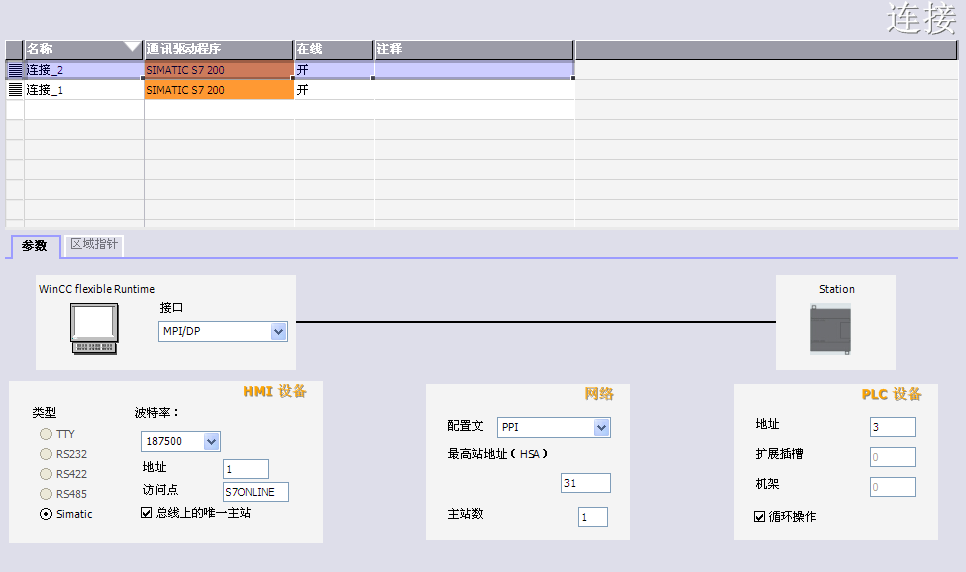Select the 连接_2 name cell
966x572 pixels.
coord(84,70)
